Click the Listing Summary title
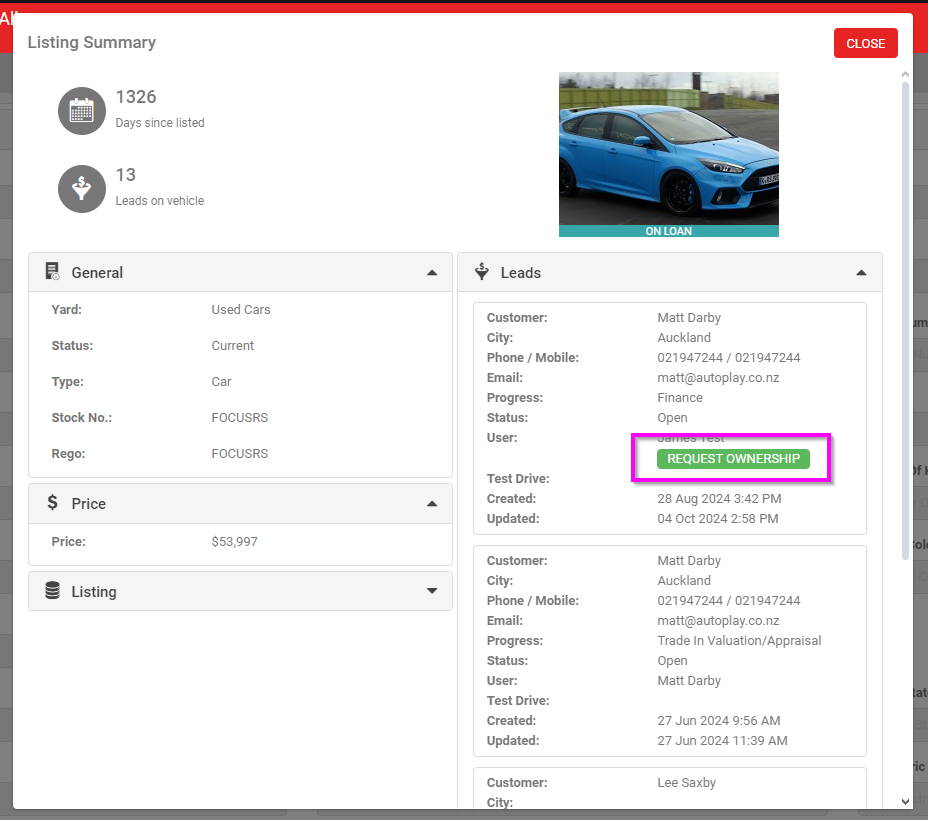This screenshot has height=820, width=928. coord(92,43)
